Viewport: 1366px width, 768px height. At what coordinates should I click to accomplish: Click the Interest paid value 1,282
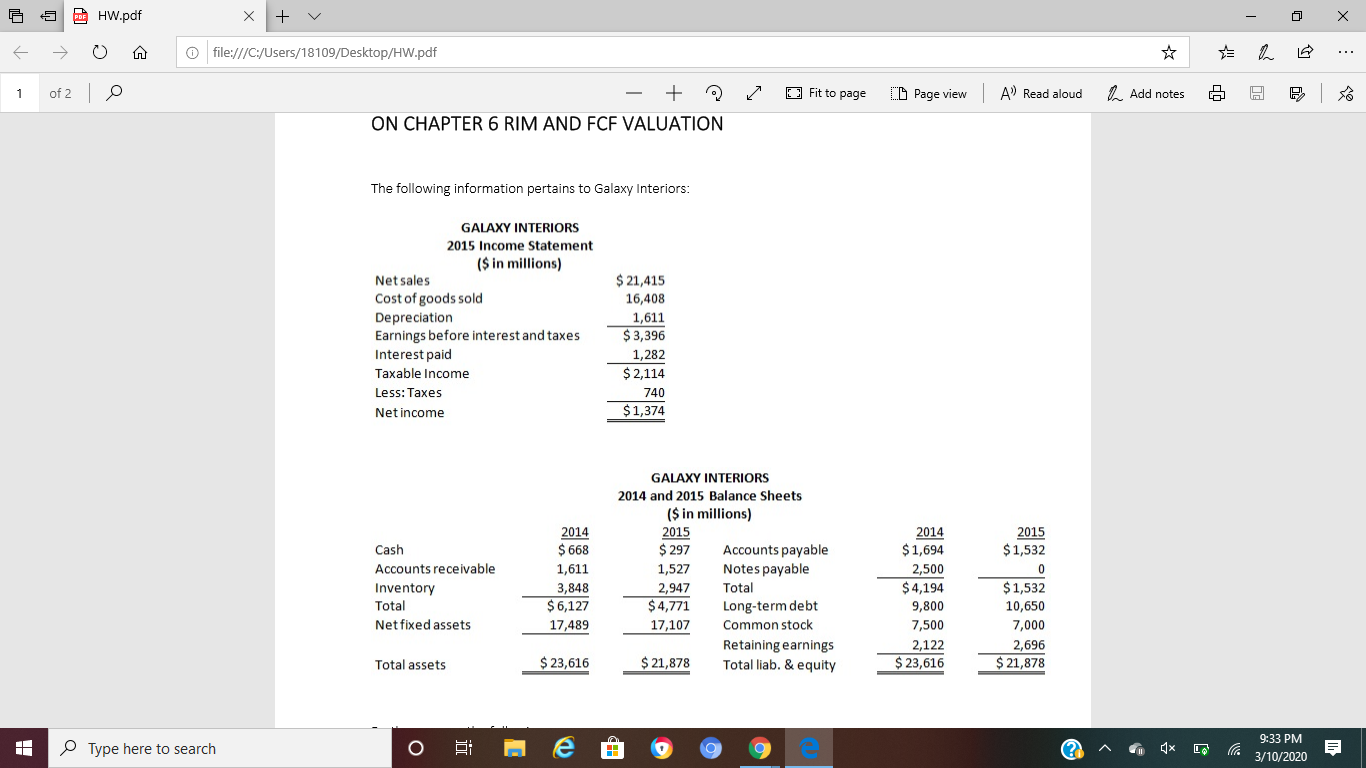tap(649, 354)
